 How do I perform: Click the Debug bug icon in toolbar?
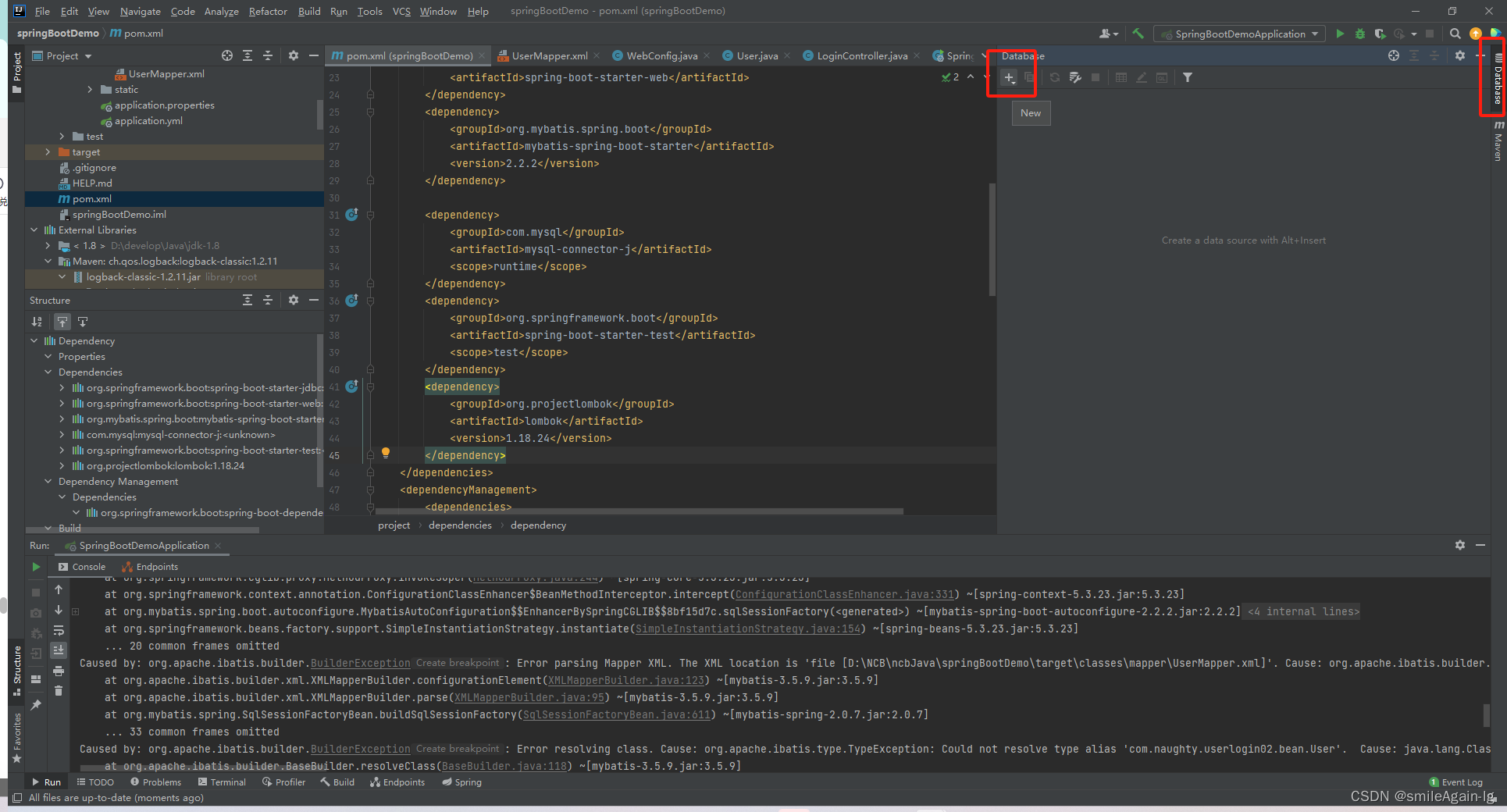[x=1360, y=34]
